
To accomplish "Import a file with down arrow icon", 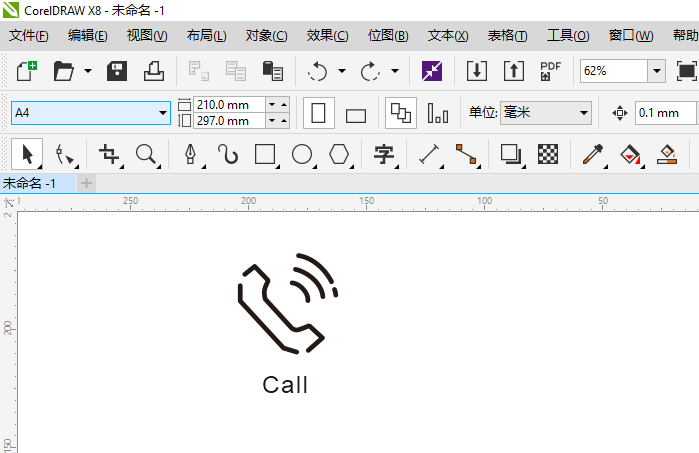I will pyautogui.click(x=477, y=71).
